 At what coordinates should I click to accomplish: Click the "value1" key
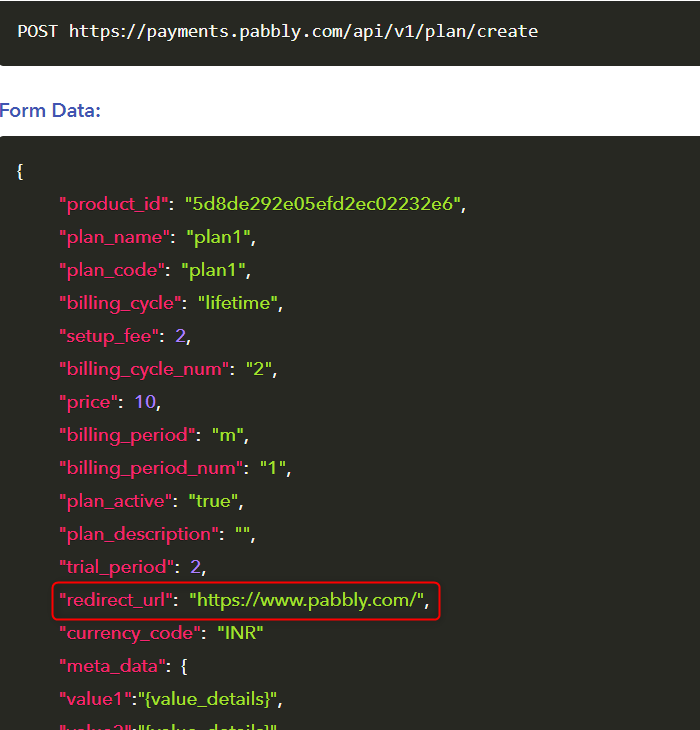(94, 699)
